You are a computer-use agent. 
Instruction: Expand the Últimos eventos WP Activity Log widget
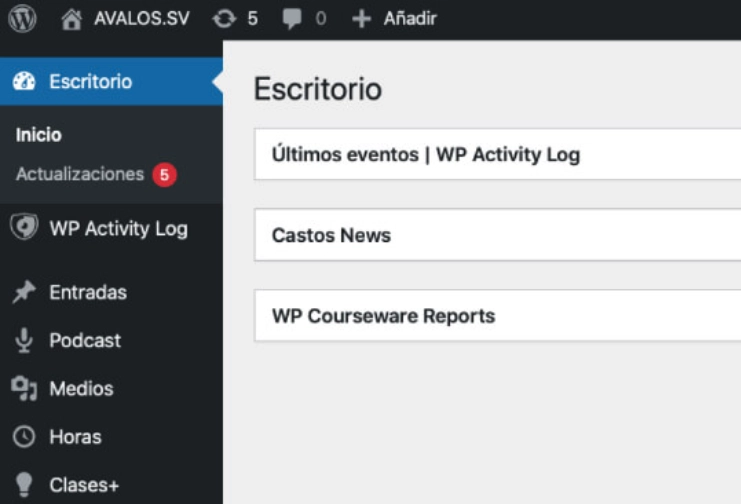pyautogui.click(x=497, y=154)
